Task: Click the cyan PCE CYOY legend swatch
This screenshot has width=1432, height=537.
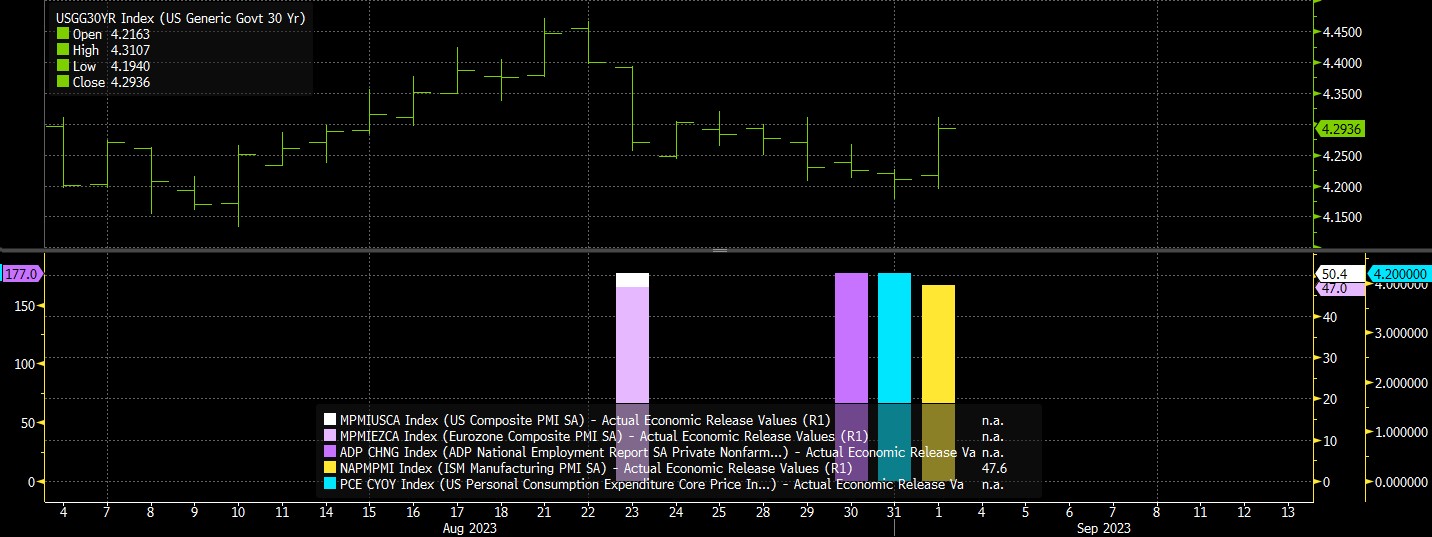Action: [330, 485]
